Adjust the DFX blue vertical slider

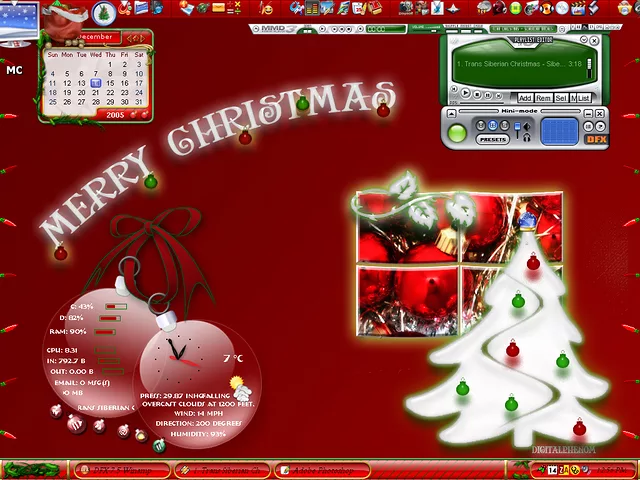coord(518,130)
